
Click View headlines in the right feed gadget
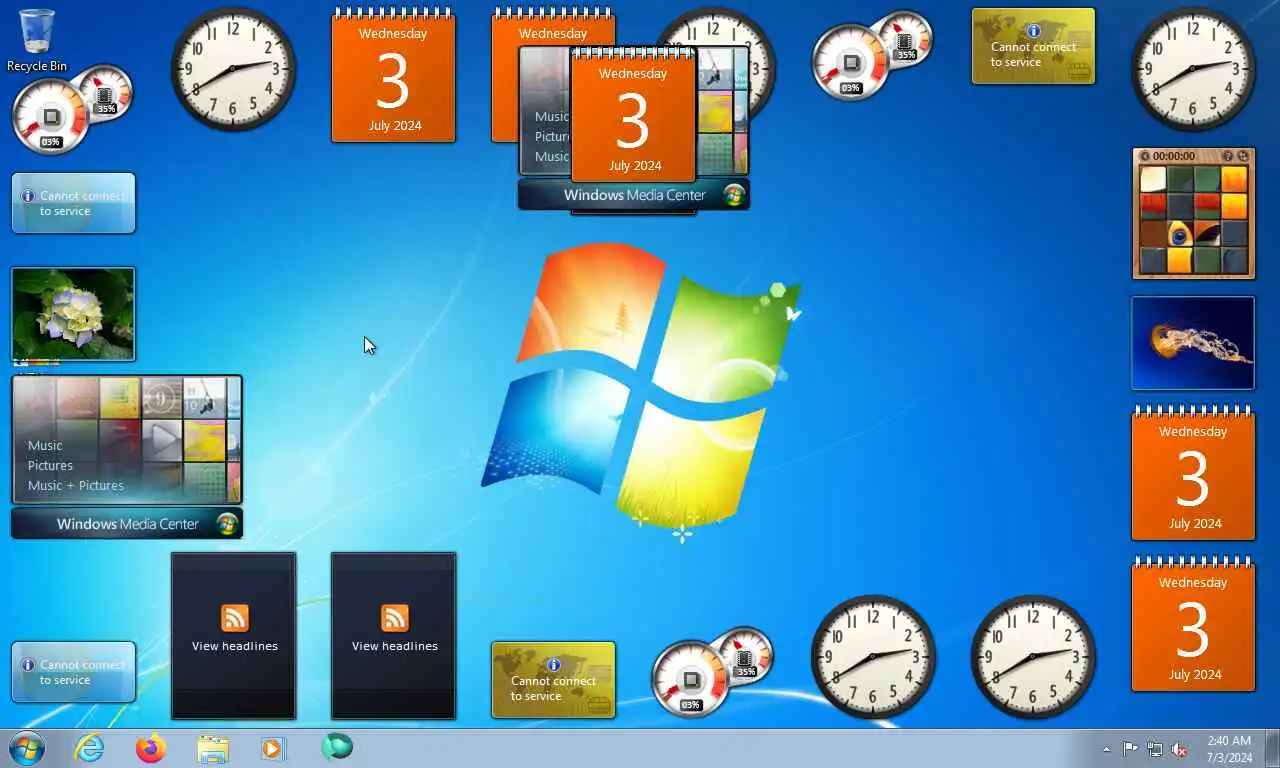click(x=395, y=646)
